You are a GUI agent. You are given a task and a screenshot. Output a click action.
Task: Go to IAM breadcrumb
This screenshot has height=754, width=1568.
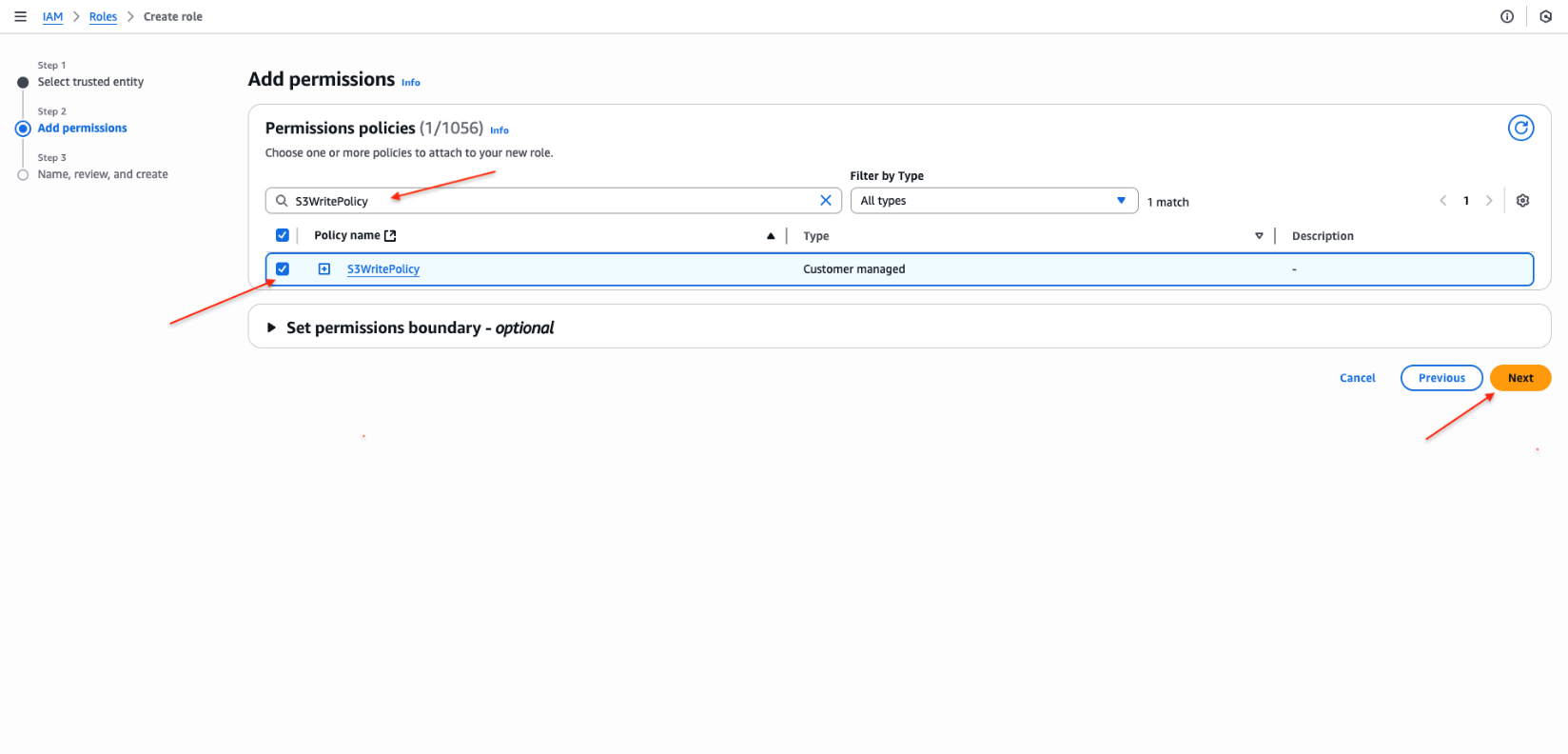(x=52, y=17)
